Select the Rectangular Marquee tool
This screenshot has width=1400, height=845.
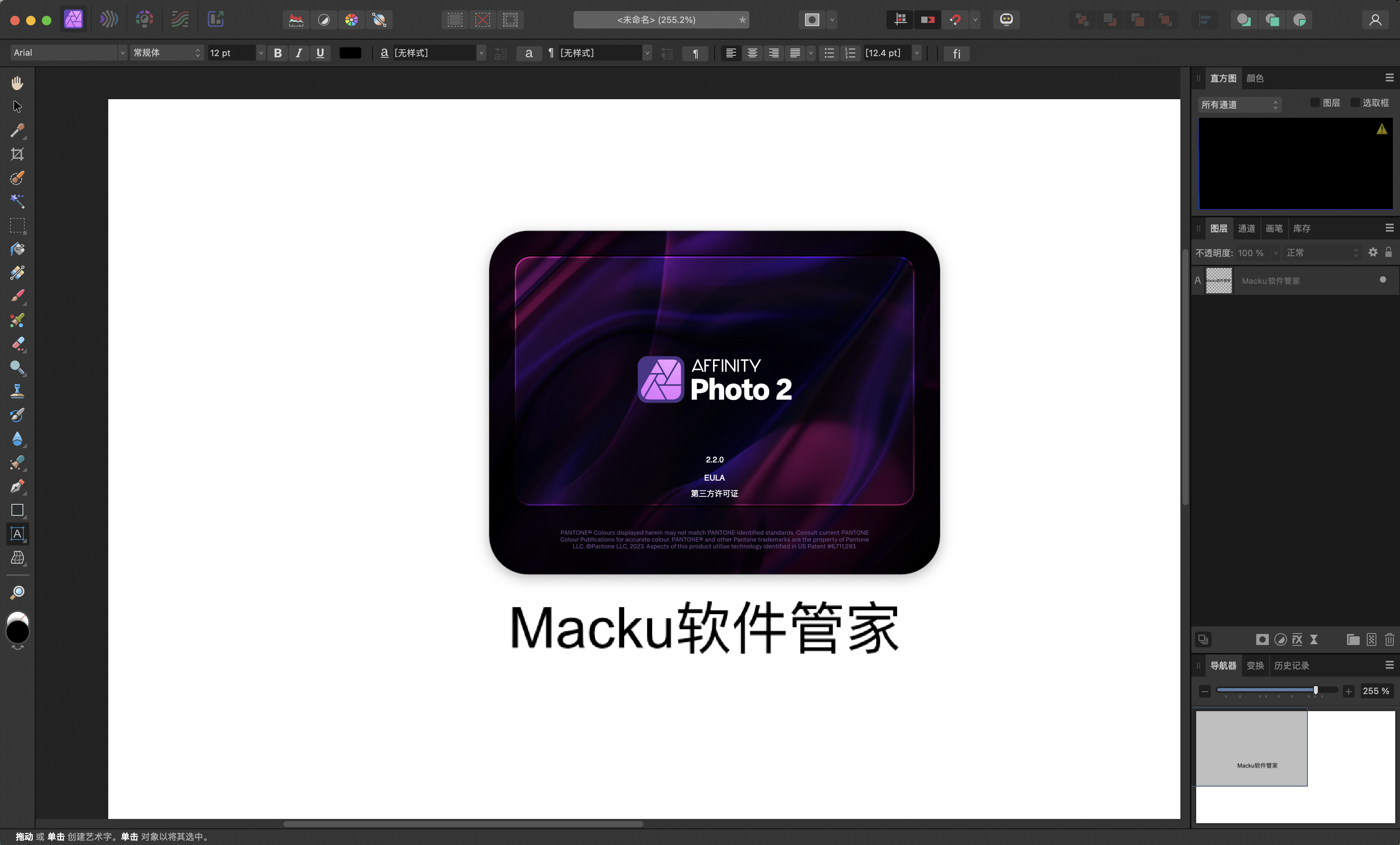[x=17, y=225]
